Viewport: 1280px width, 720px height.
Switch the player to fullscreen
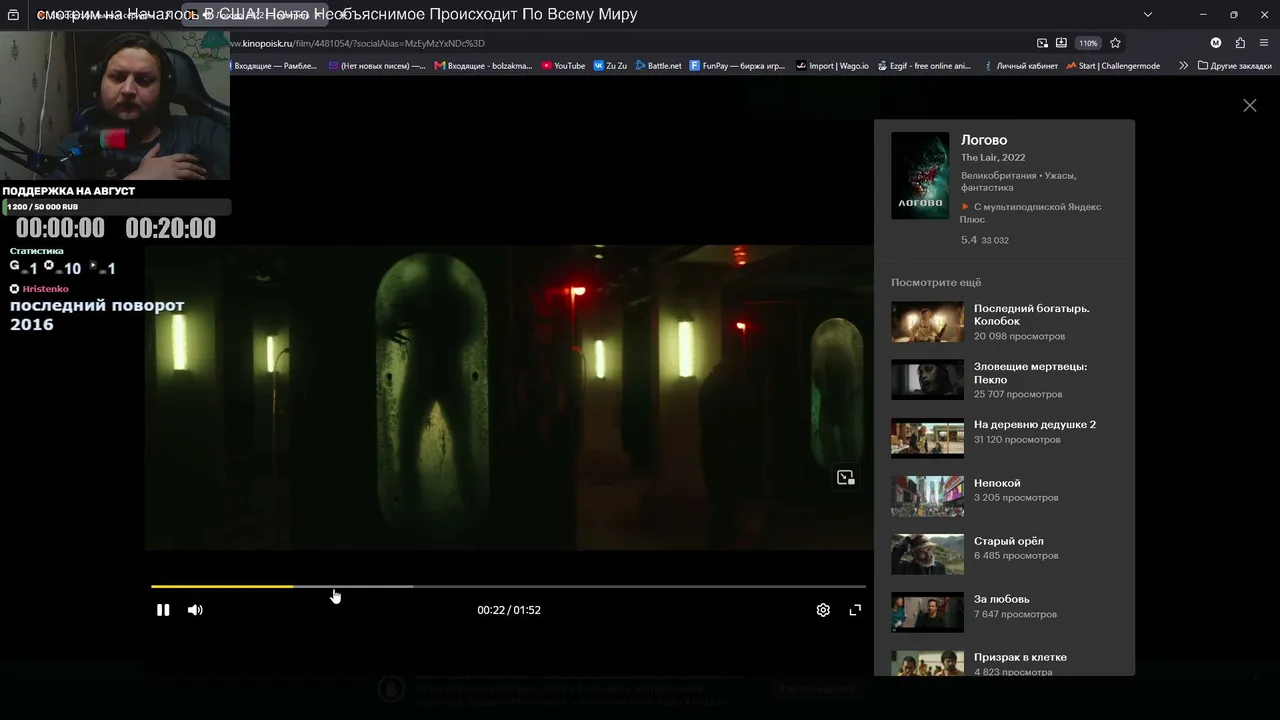[855, 610]
